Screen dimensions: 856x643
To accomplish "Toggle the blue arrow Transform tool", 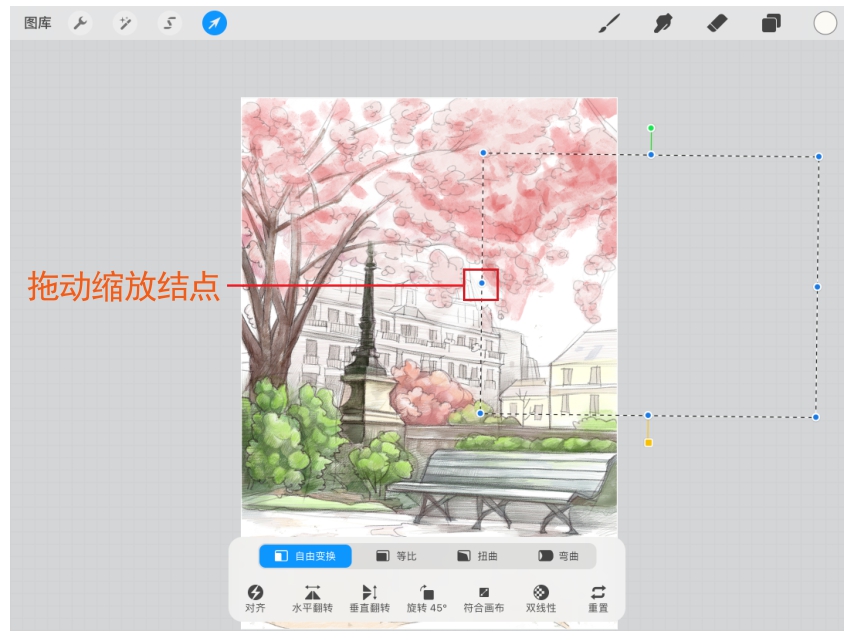I will pos(215,23).
